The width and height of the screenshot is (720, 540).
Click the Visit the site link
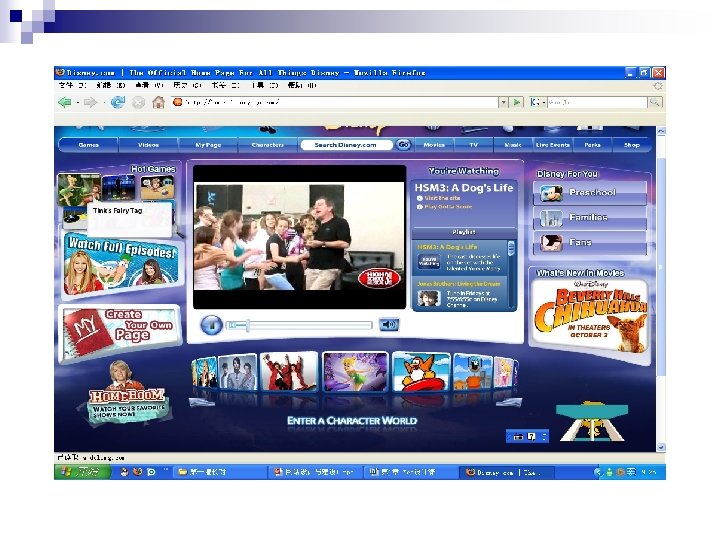[x=442, y=198]
